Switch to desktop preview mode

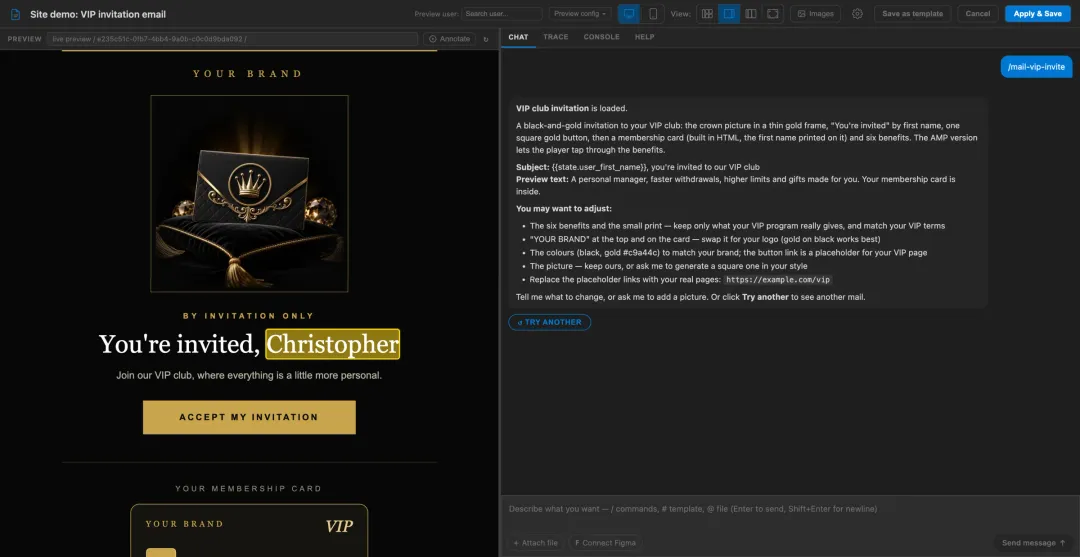[628, 14]
